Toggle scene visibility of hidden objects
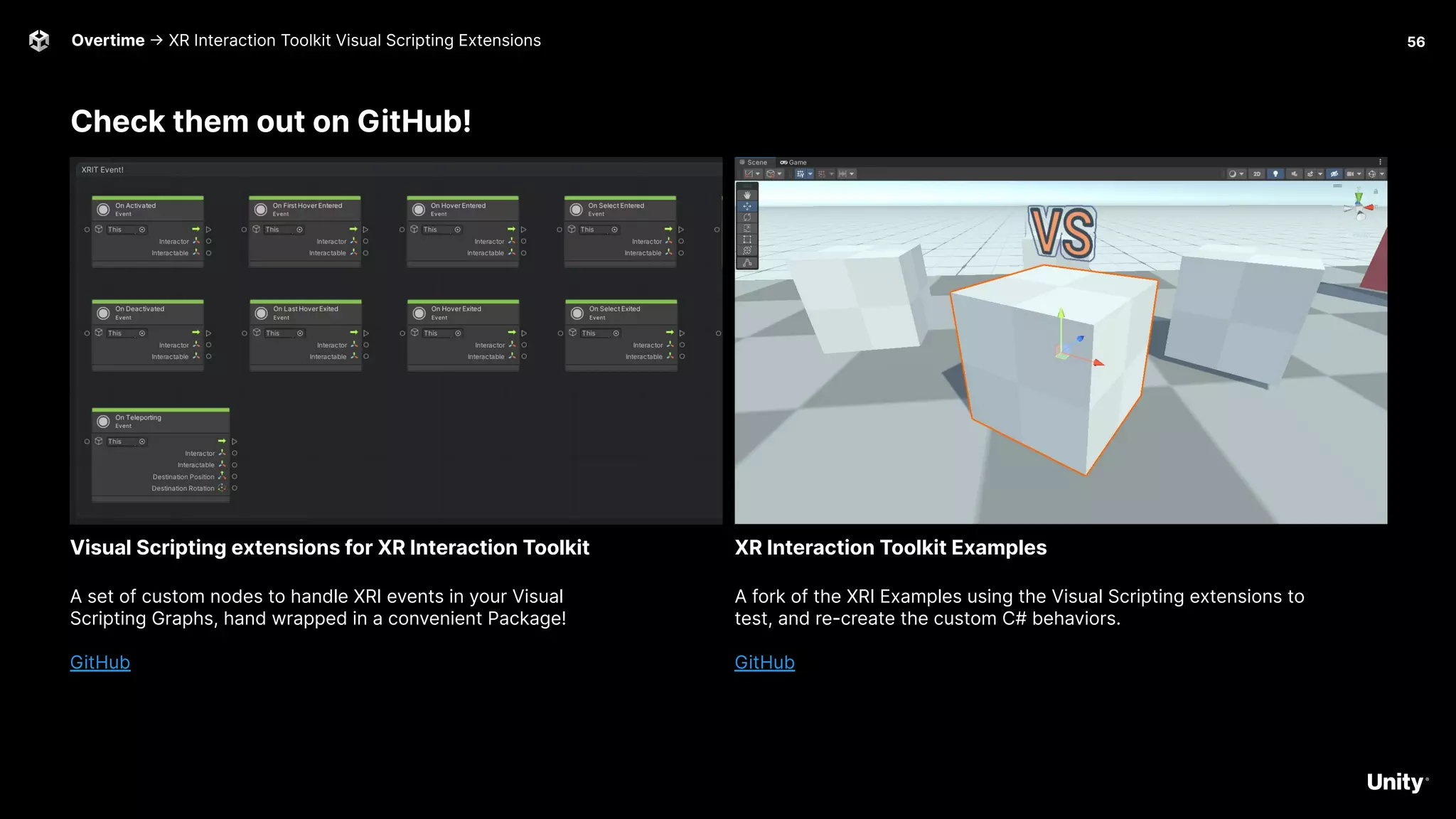This screenshot has width=1456, height=819. point(1334,173)
